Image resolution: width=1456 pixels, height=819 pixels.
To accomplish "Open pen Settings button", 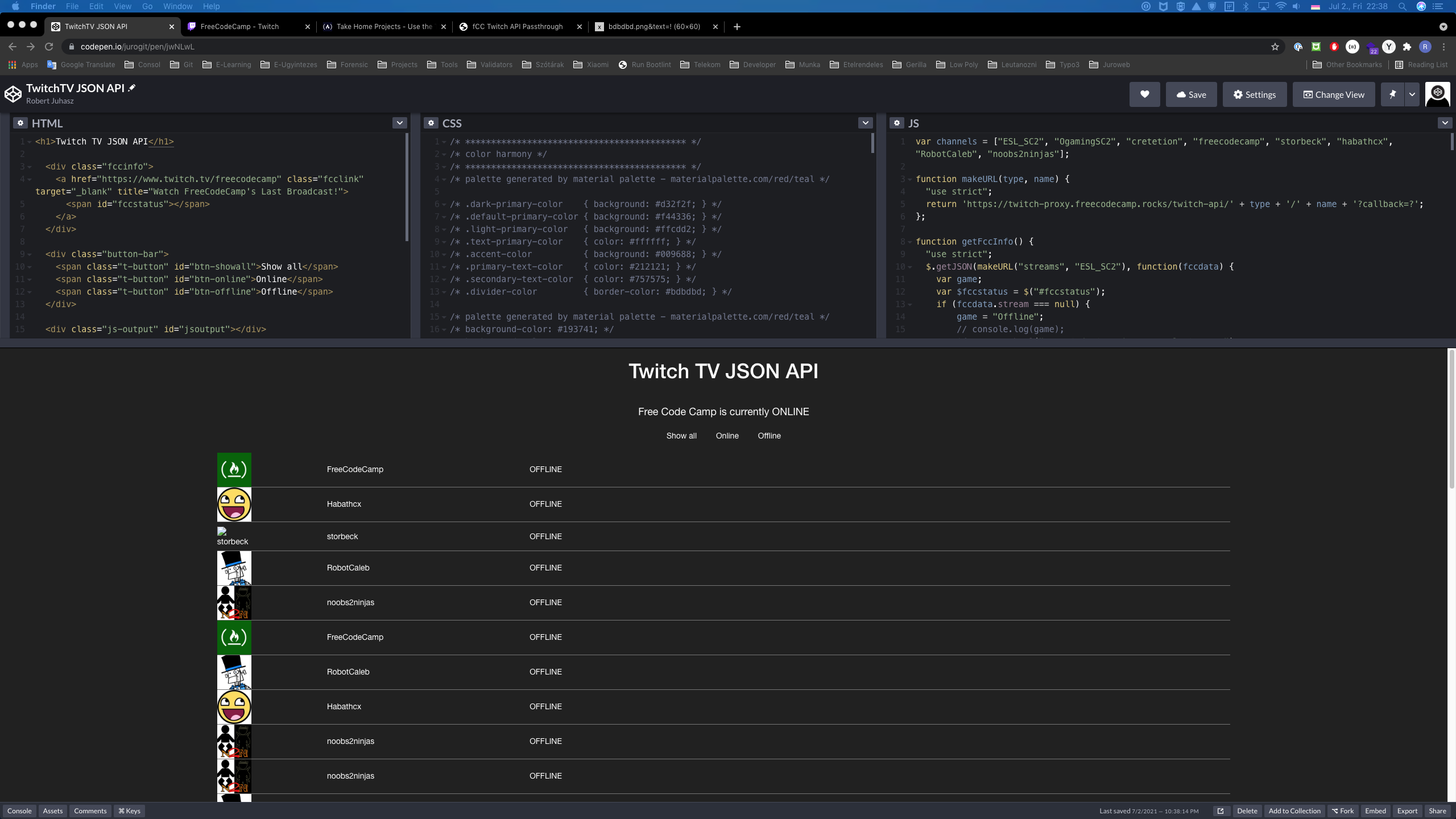I will tap(1255, 94).
